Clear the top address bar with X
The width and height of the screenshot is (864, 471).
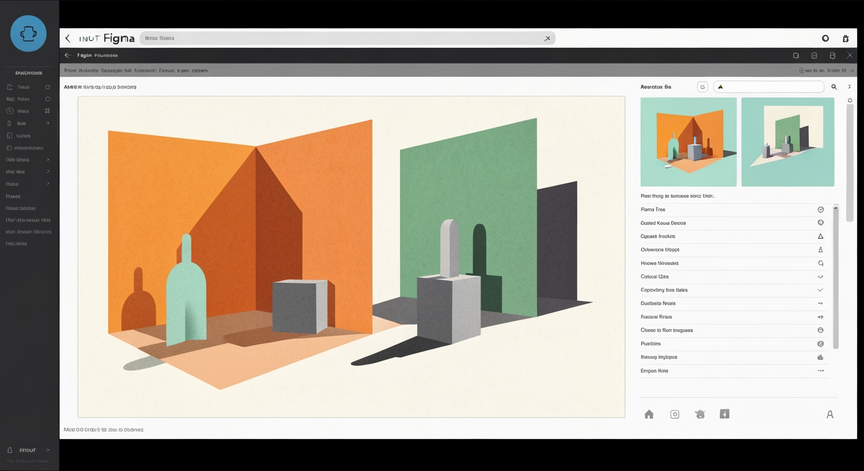tap(547, 38)
